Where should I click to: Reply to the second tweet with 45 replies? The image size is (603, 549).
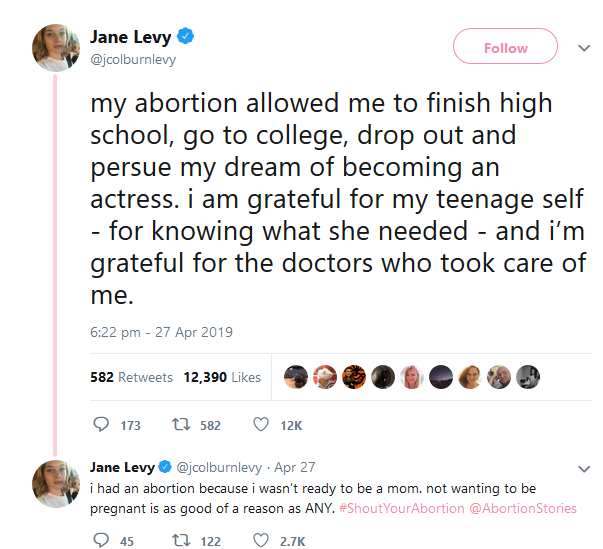tap(101, 541)
